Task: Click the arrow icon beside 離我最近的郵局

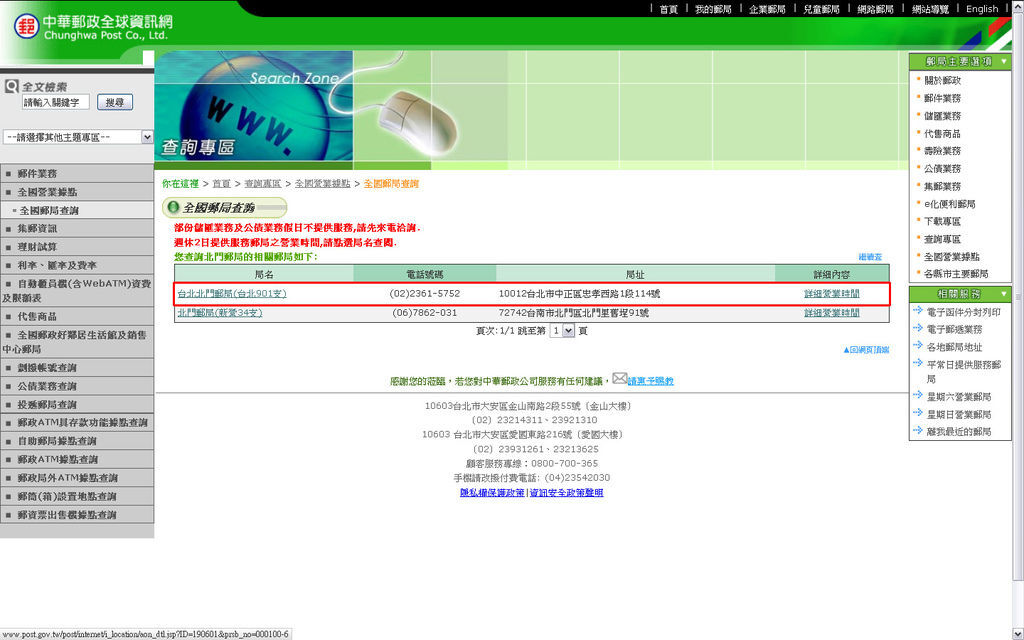Action: point(918,430)
